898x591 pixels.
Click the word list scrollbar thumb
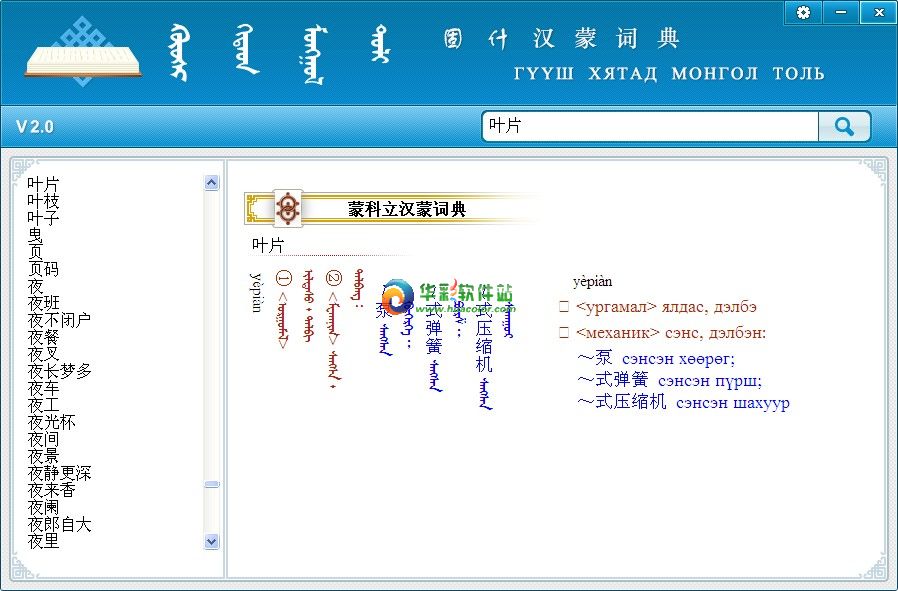click(211, 484)
